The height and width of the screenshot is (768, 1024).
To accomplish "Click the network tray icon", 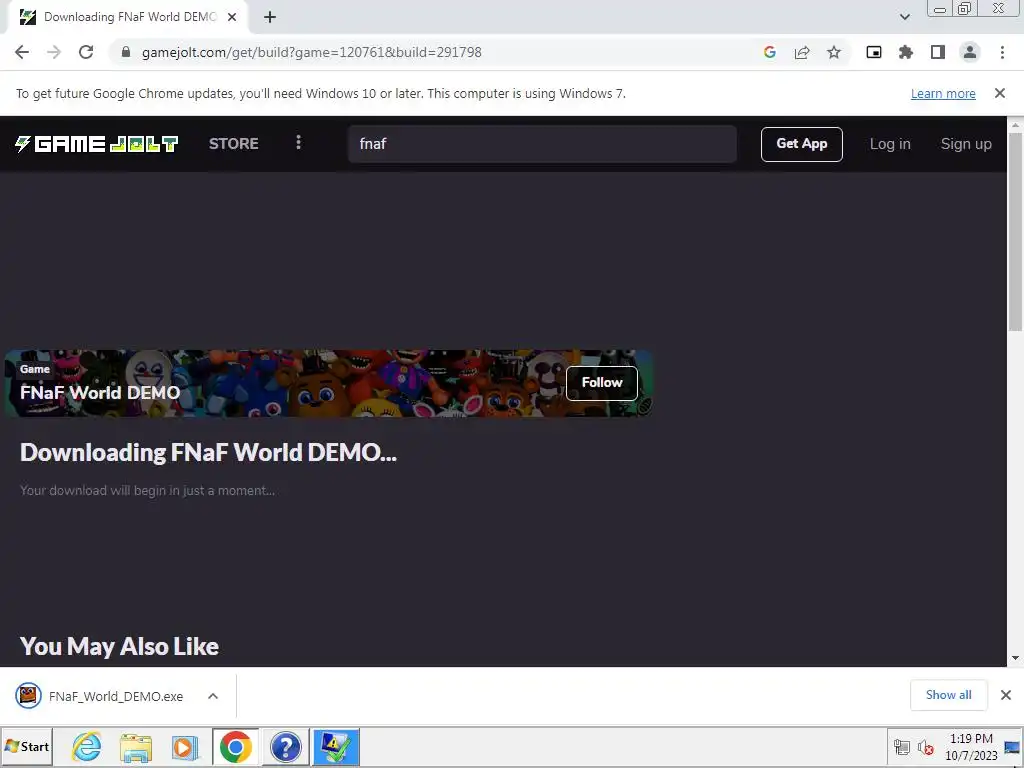I will (902, 747).
